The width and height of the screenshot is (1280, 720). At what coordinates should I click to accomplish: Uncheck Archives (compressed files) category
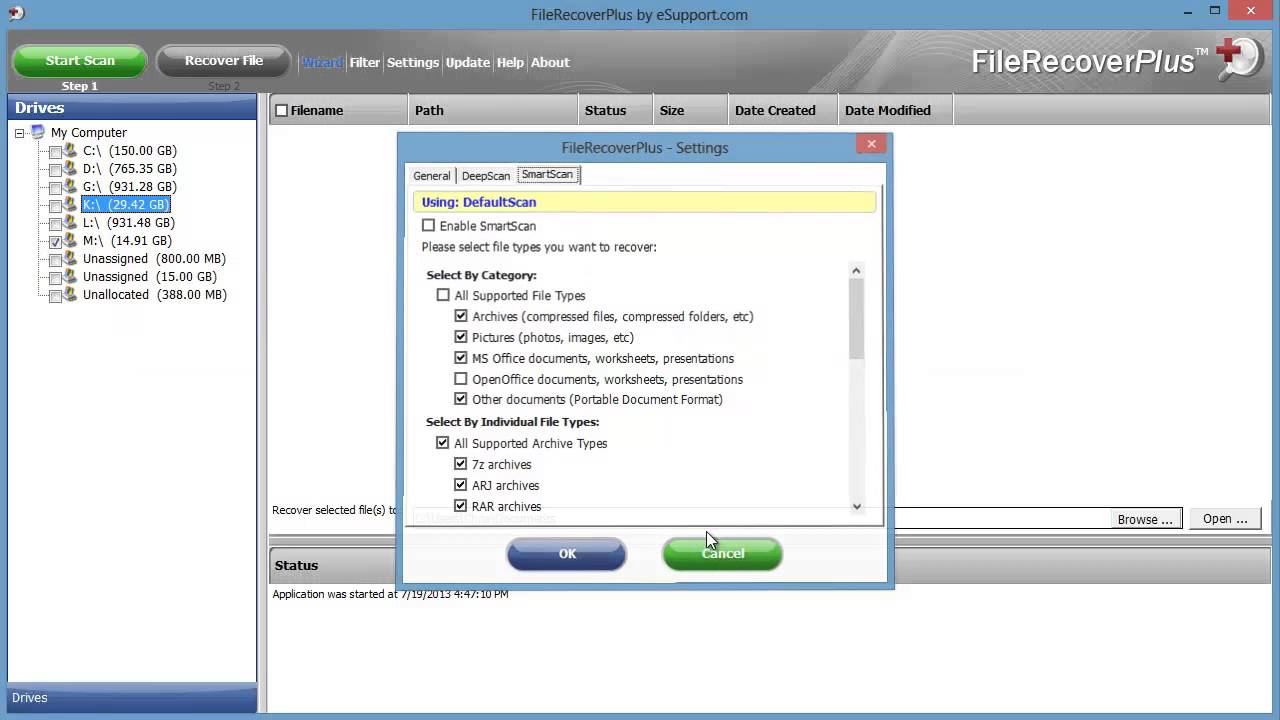coord(461,316)
